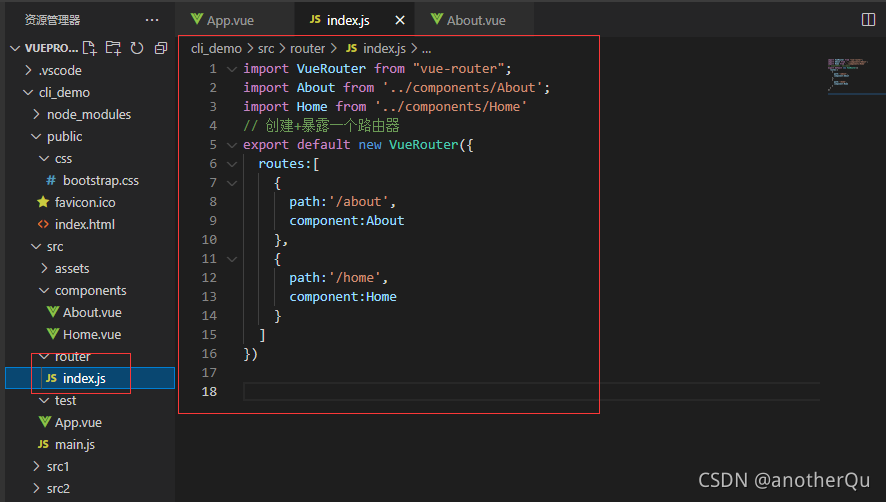Open index.html in the explorer

(85, 224)
